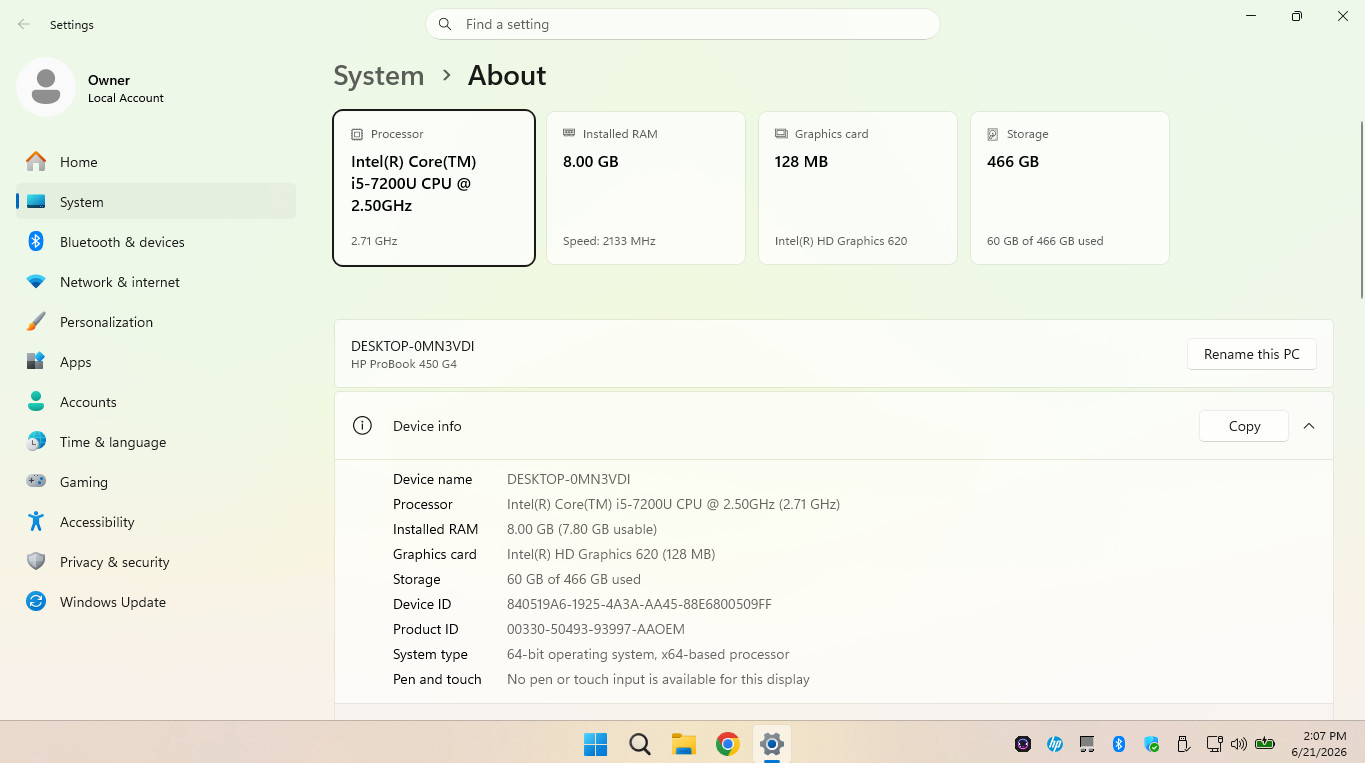
Task: Click the System monitor icon in sidebar
Action: pyautogui.click(x=36, y=202)
